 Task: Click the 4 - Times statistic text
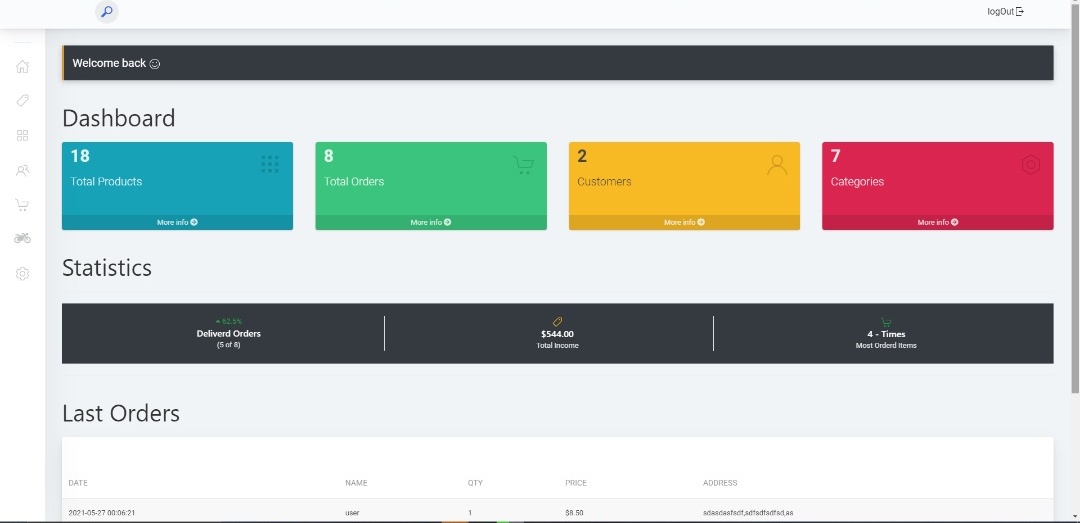pyautogui.click(x=886, y=334)
